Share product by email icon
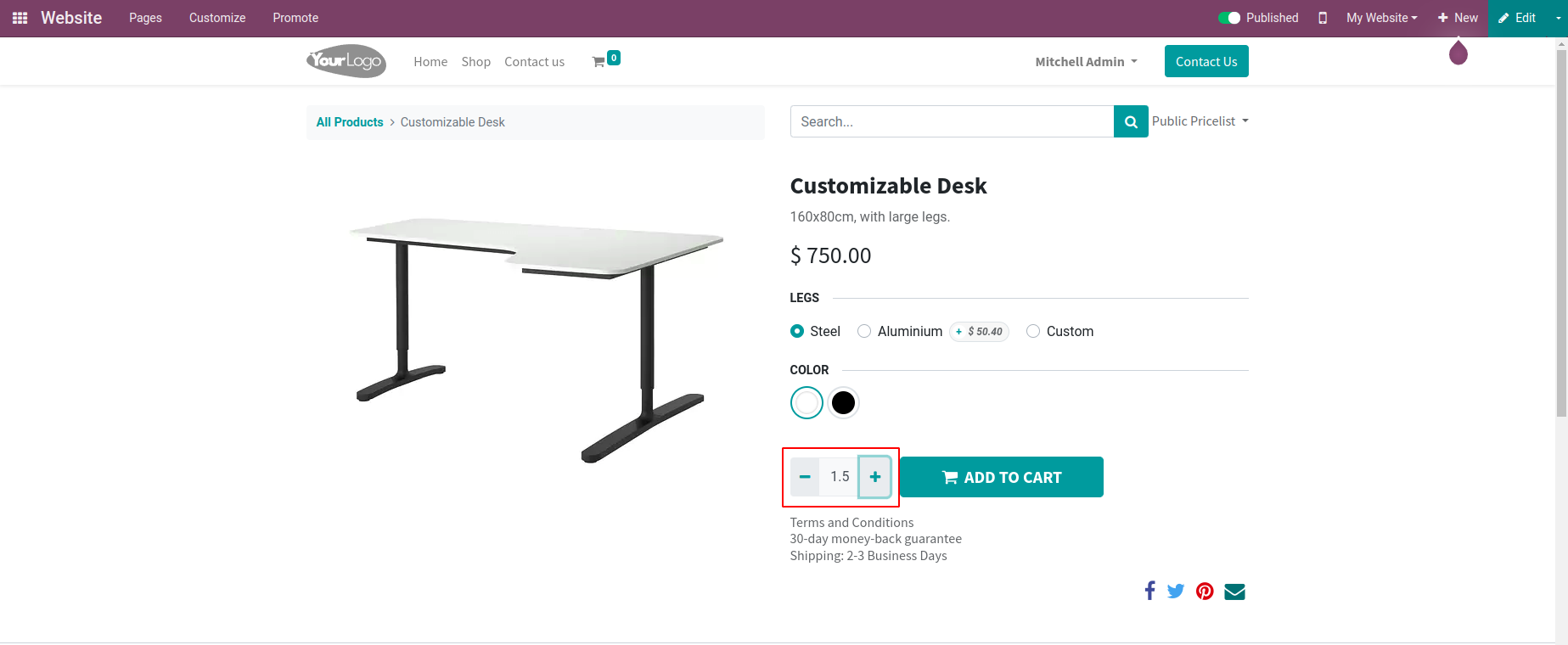Image resolution: width=1568 pixels, height=645 pixels. click(x=1234, y=592)
